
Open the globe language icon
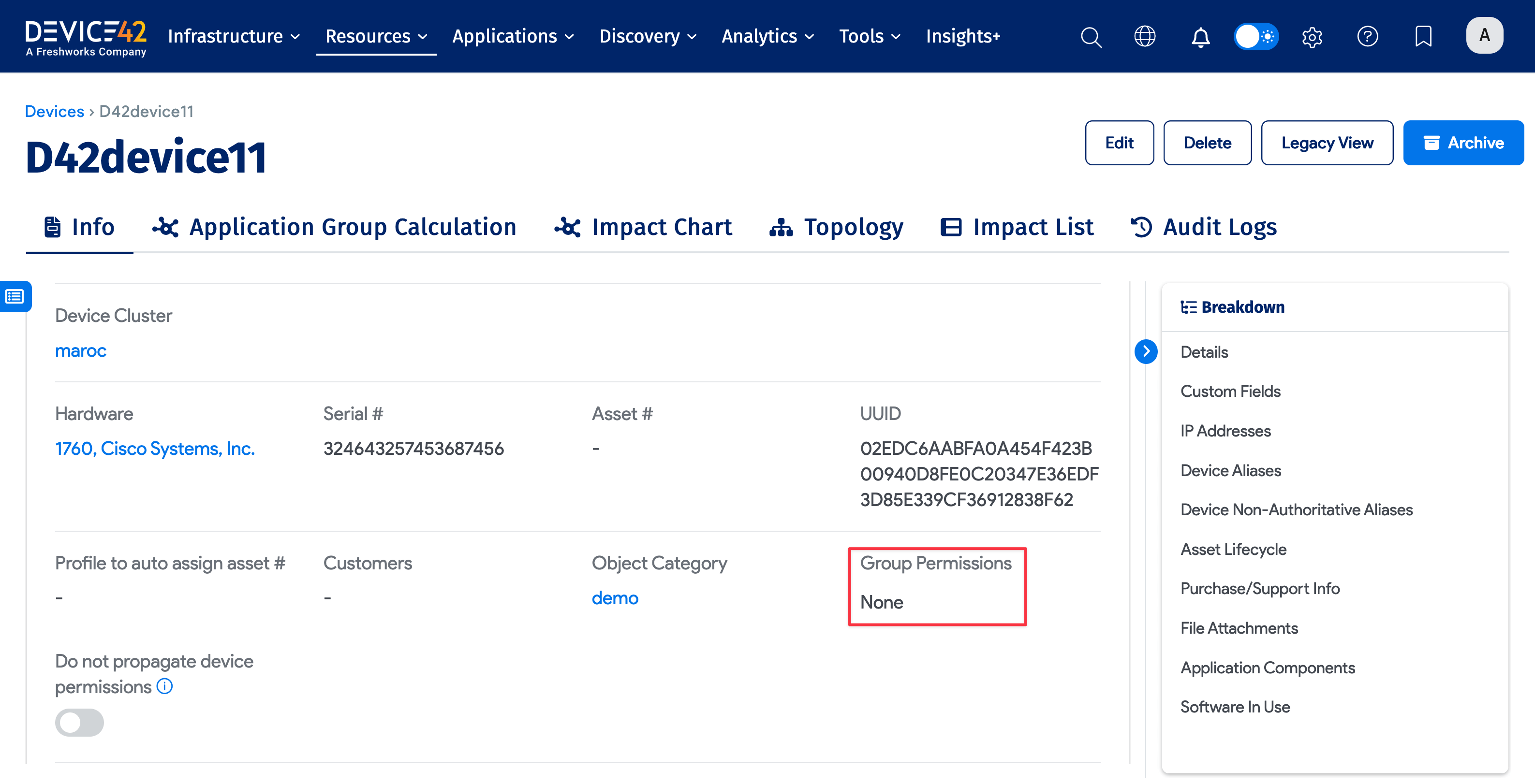tap(1144, 36)
